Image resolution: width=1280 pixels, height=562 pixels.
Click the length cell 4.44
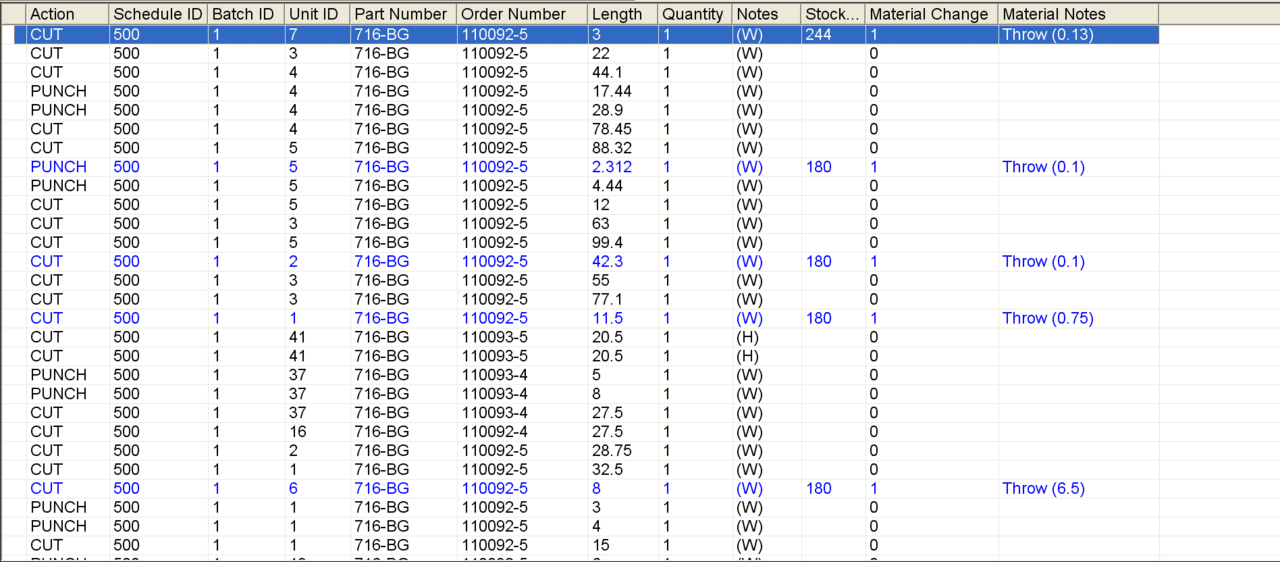click(607, 186)
